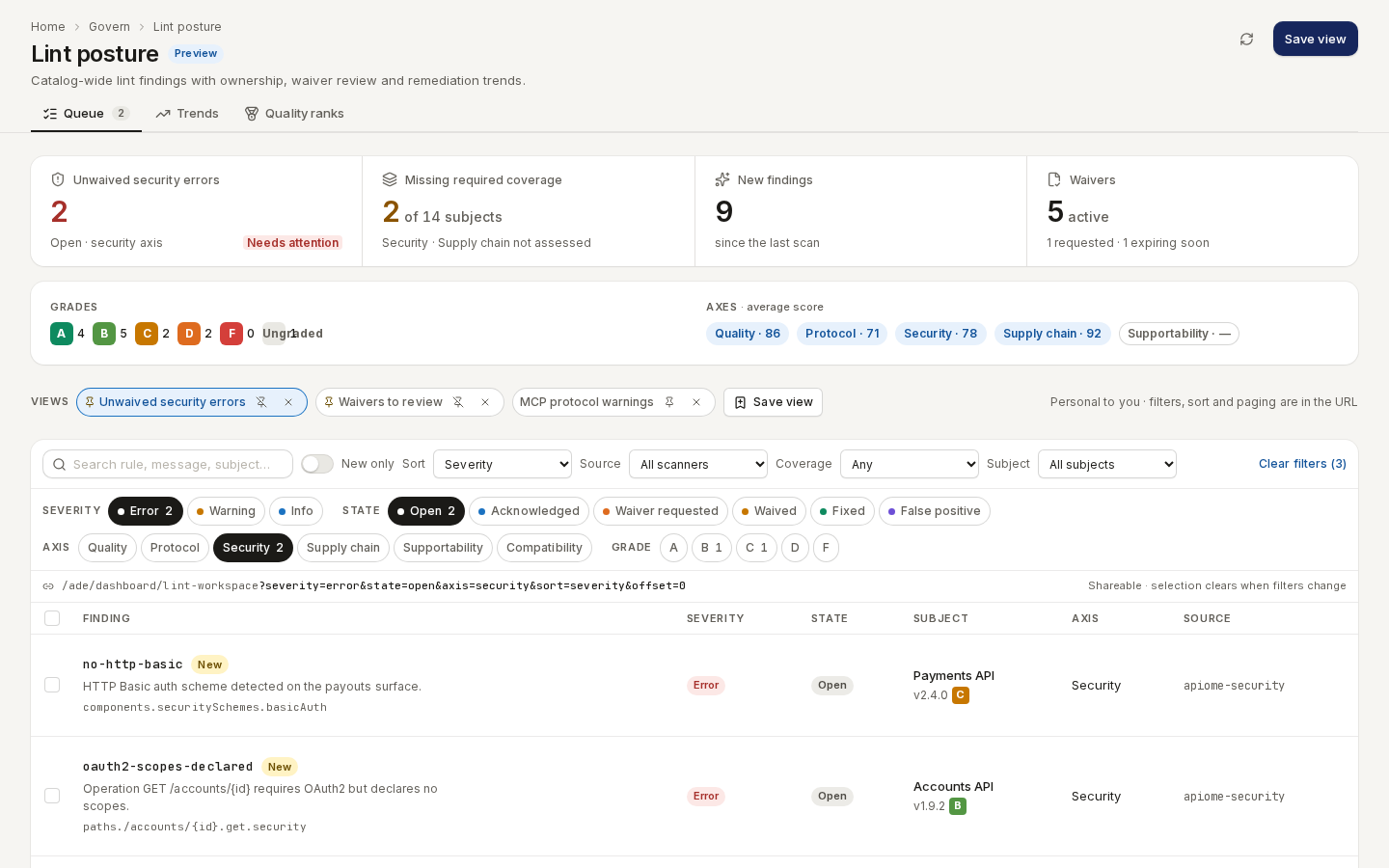This screenshot has height=868, width=1389.
Task: Remove the MCP protocol warnings view
Action: pyautogui.click(x=696, y=402)
